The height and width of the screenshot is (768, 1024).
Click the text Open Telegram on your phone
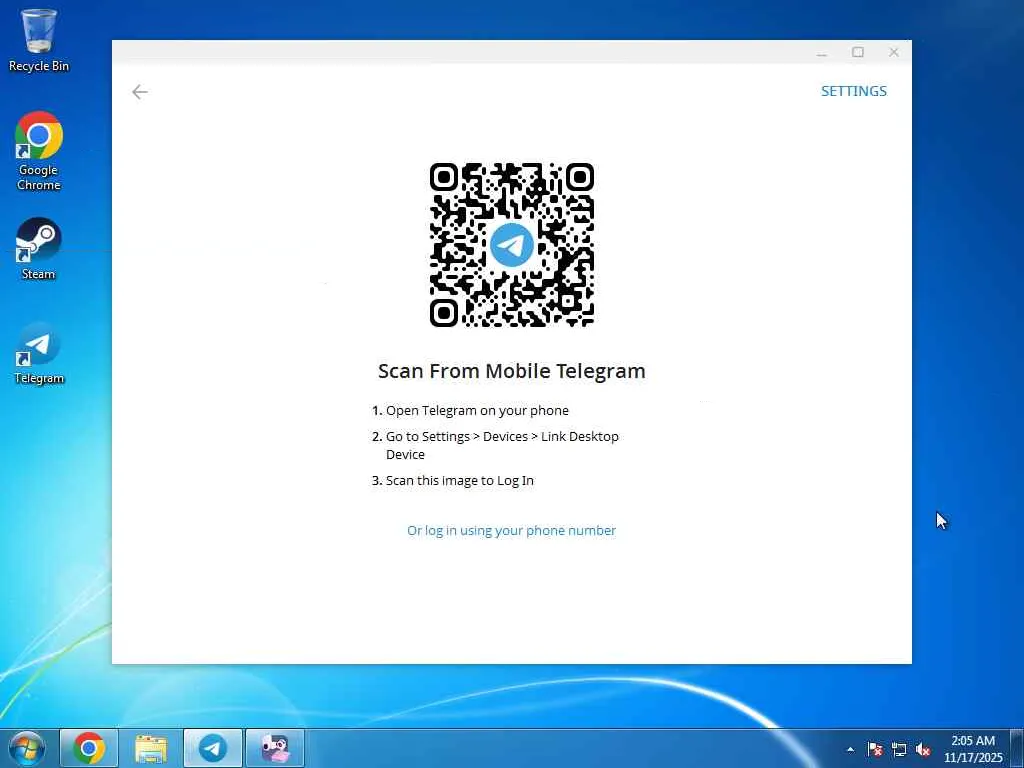tap(477, 410)
